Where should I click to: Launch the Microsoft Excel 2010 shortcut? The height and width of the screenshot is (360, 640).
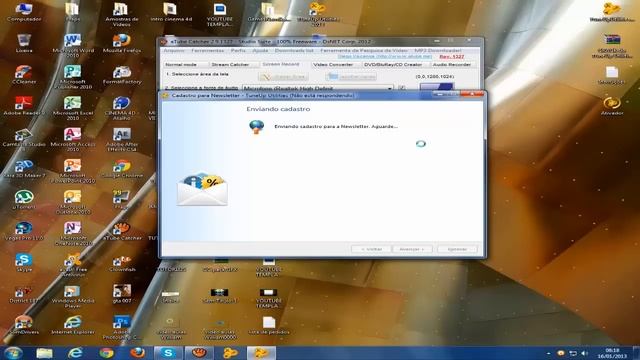(x=73, y=108)
